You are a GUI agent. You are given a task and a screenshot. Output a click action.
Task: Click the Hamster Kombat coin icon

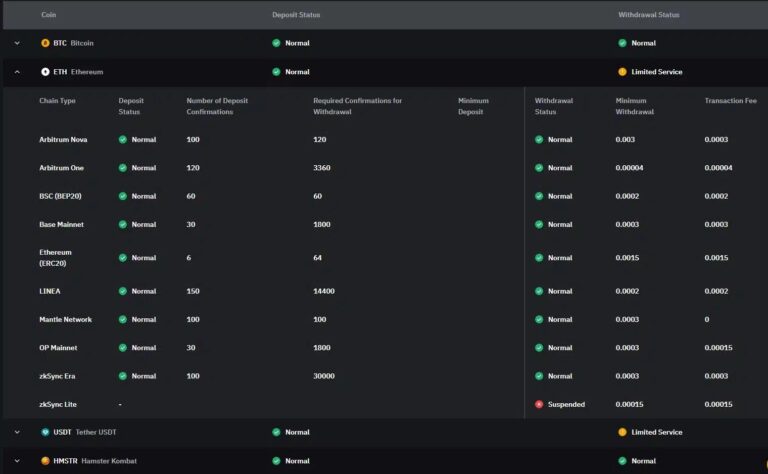coord(45,461)
